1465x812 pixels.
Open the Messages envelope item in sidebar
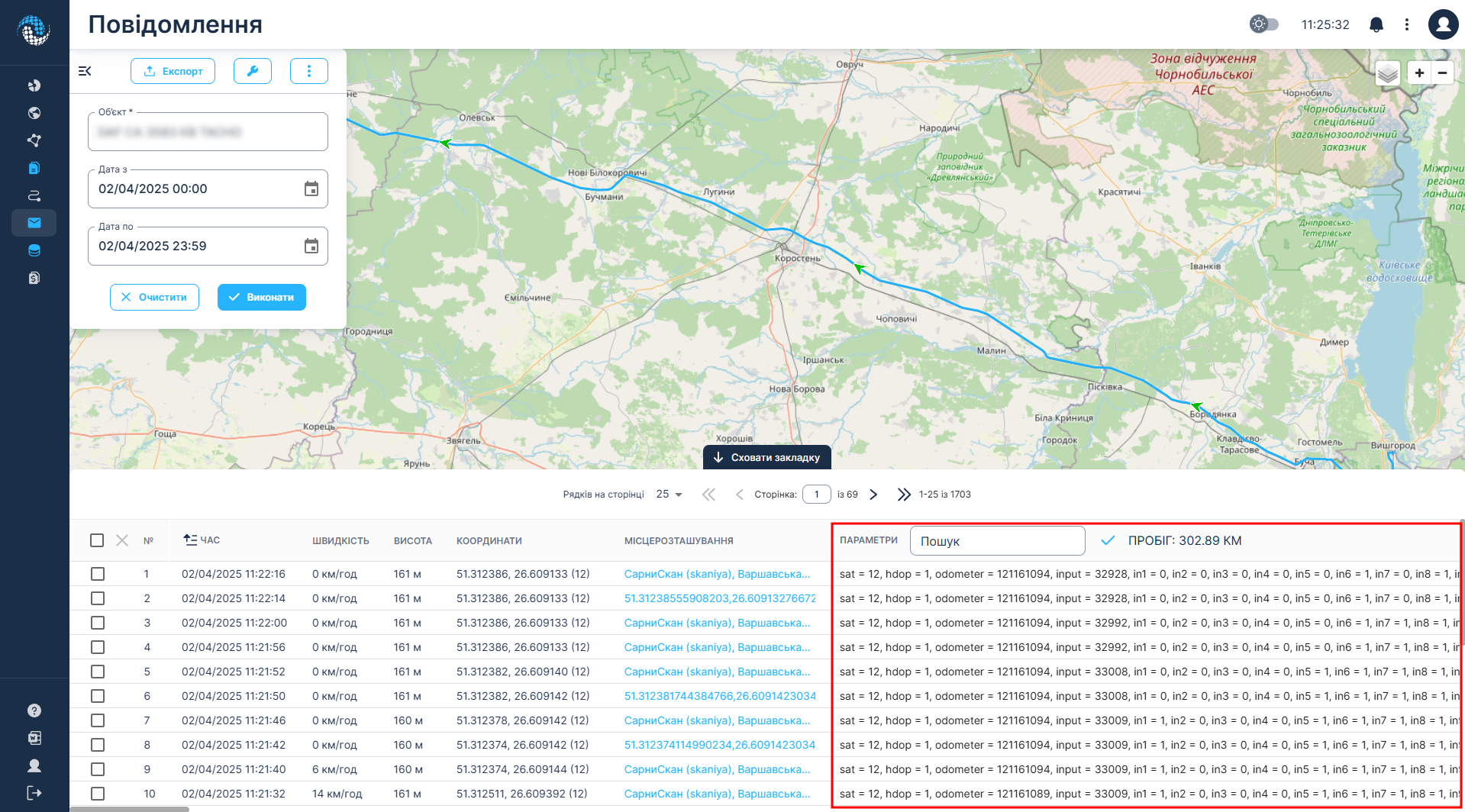click(x=34, y=223)
